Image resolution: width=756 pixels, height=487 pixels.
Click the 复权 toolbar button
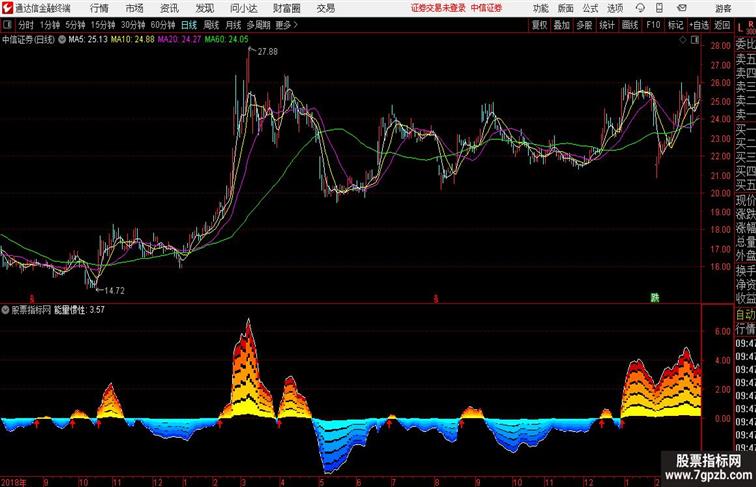(539, 25)
